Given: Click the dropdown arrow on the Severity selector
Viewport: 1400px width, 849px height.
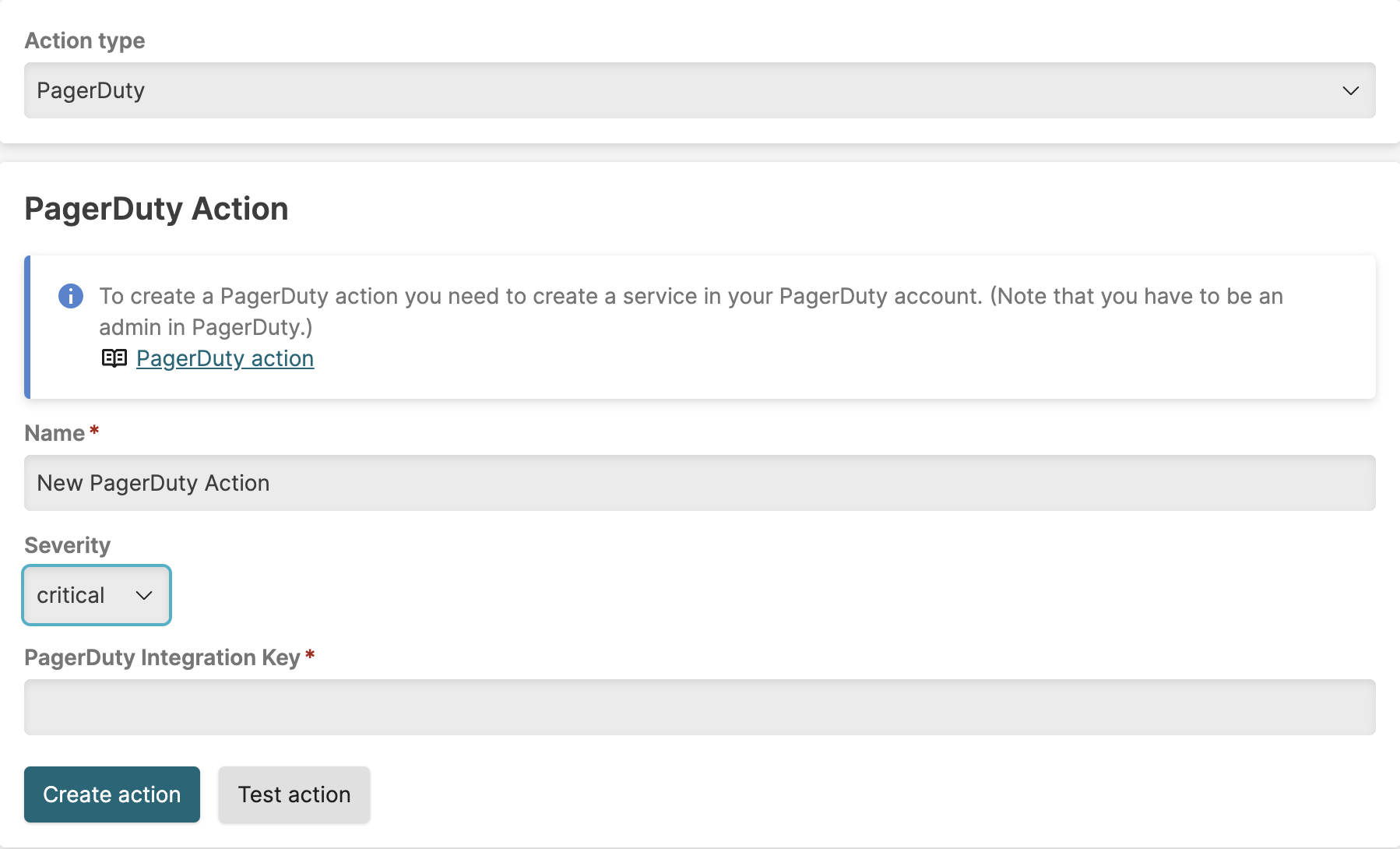Looking at the screenshot, I should click(144, 596).
